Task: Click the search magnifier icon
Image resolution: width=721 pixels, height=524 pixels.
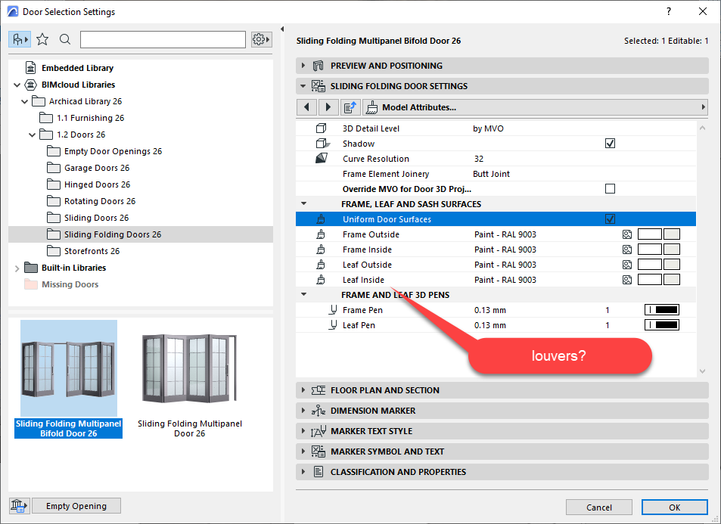Action: [65, 40]
